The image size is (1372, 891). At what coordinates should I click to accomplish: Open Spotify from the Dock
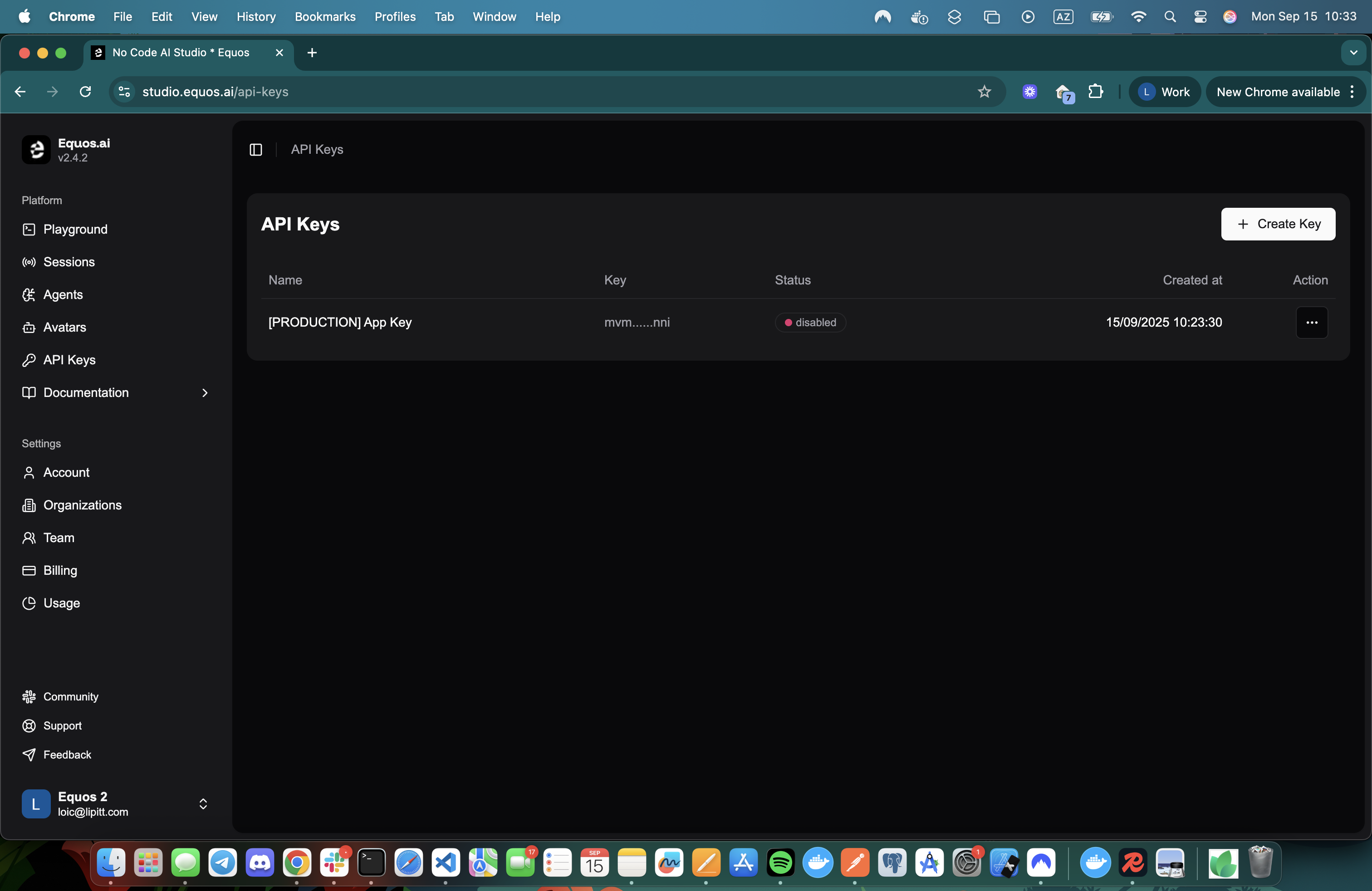780,863
